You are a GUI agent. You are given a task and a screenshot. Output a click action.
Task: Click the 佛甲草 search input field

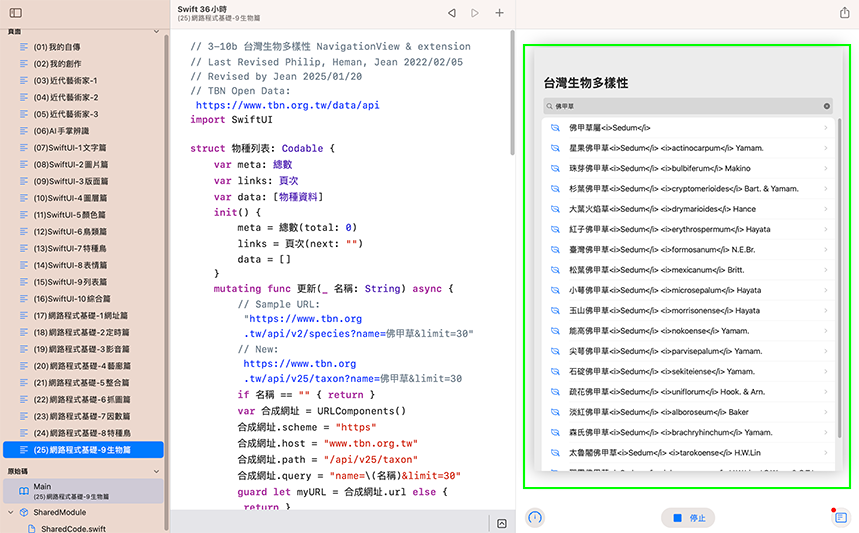point(680,106)
